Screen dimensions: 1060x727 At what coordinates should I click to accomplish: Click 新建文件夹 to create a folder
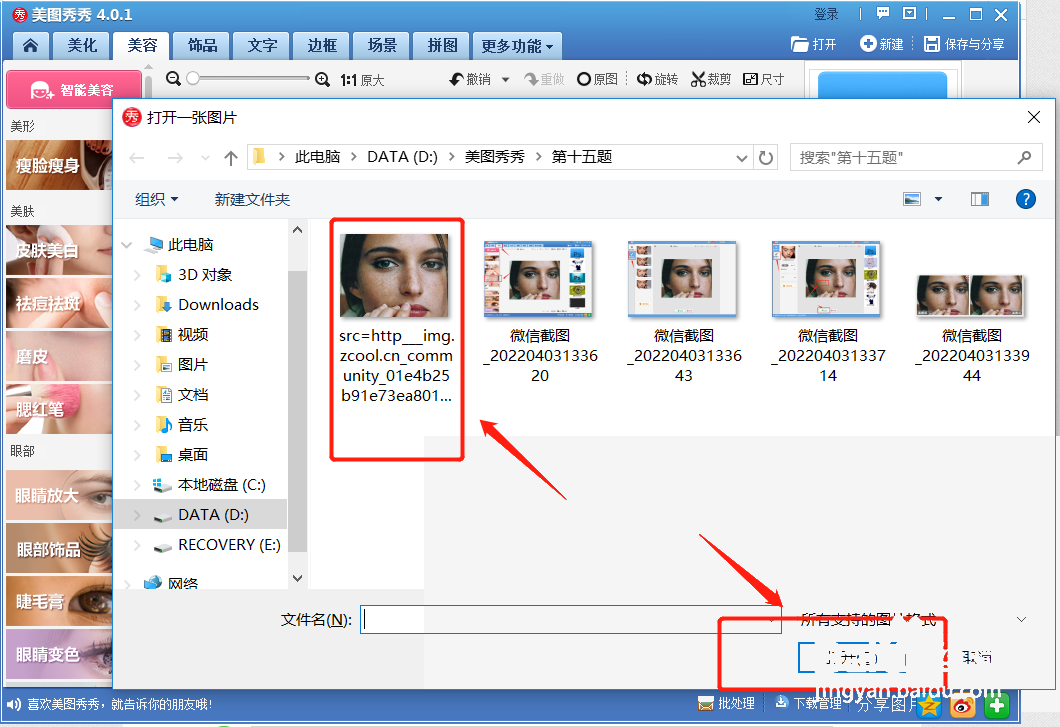[x=252, y=200]
